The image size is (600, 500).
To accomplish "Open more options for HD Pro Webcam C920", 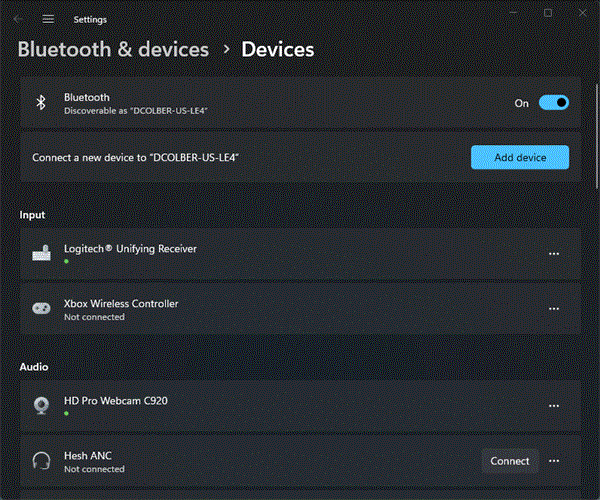I will click(554, 406).
